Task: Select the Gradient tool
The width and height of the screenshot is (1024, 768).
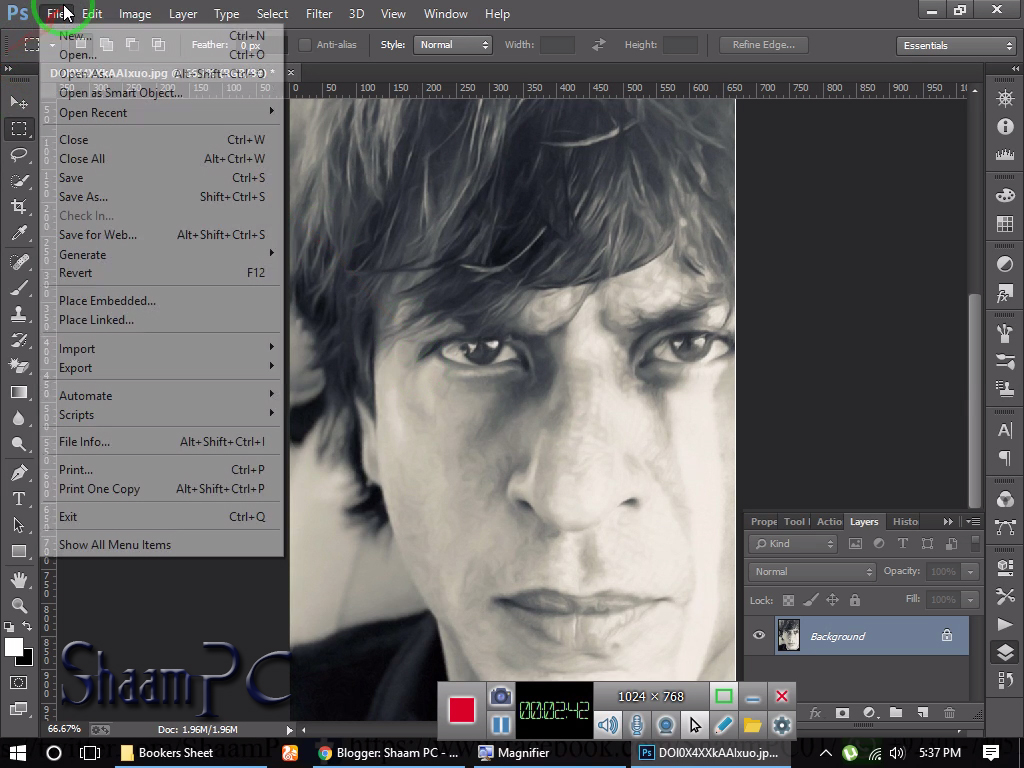Action: (19, 392)
